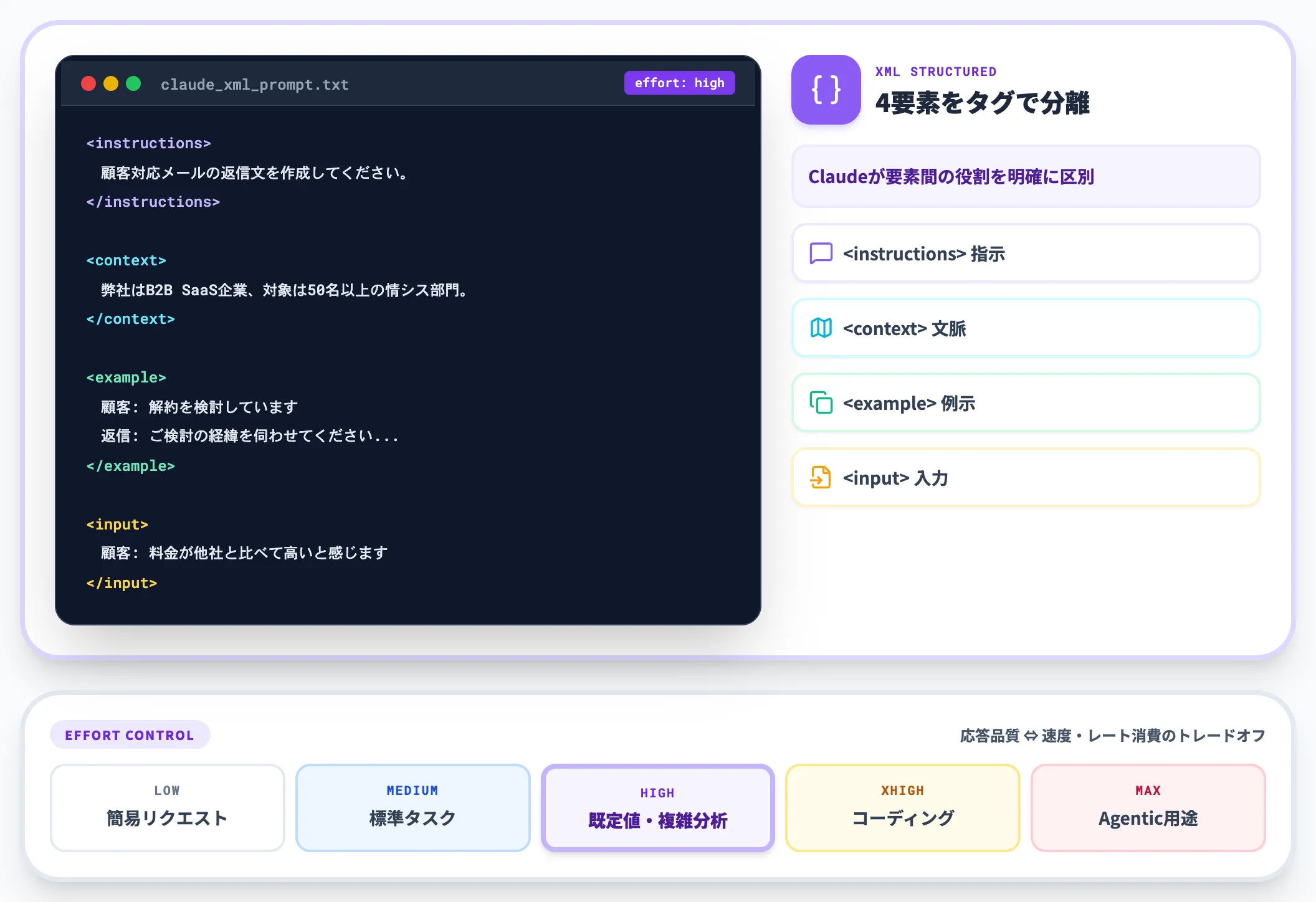The width and height of the screenshot is (1316, 902).
Task: Choose the XHIGH コーディング effort level
Action: coord(903,808)
